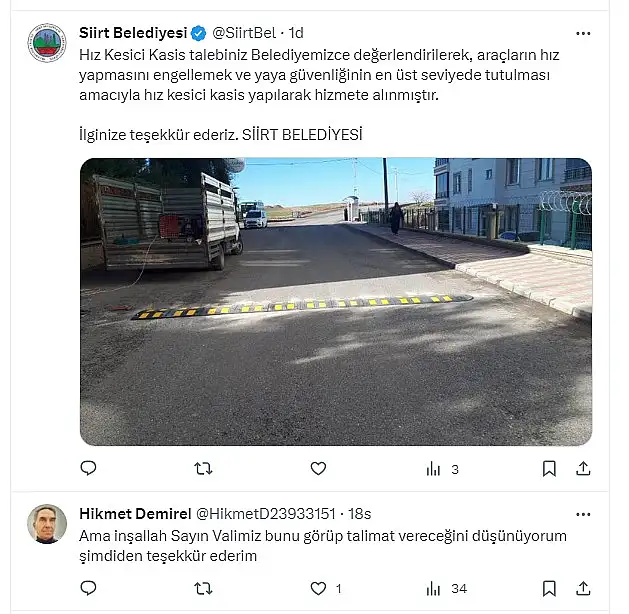
Task: Retweet Hikmet Demirel's reply
Action: 203,589
